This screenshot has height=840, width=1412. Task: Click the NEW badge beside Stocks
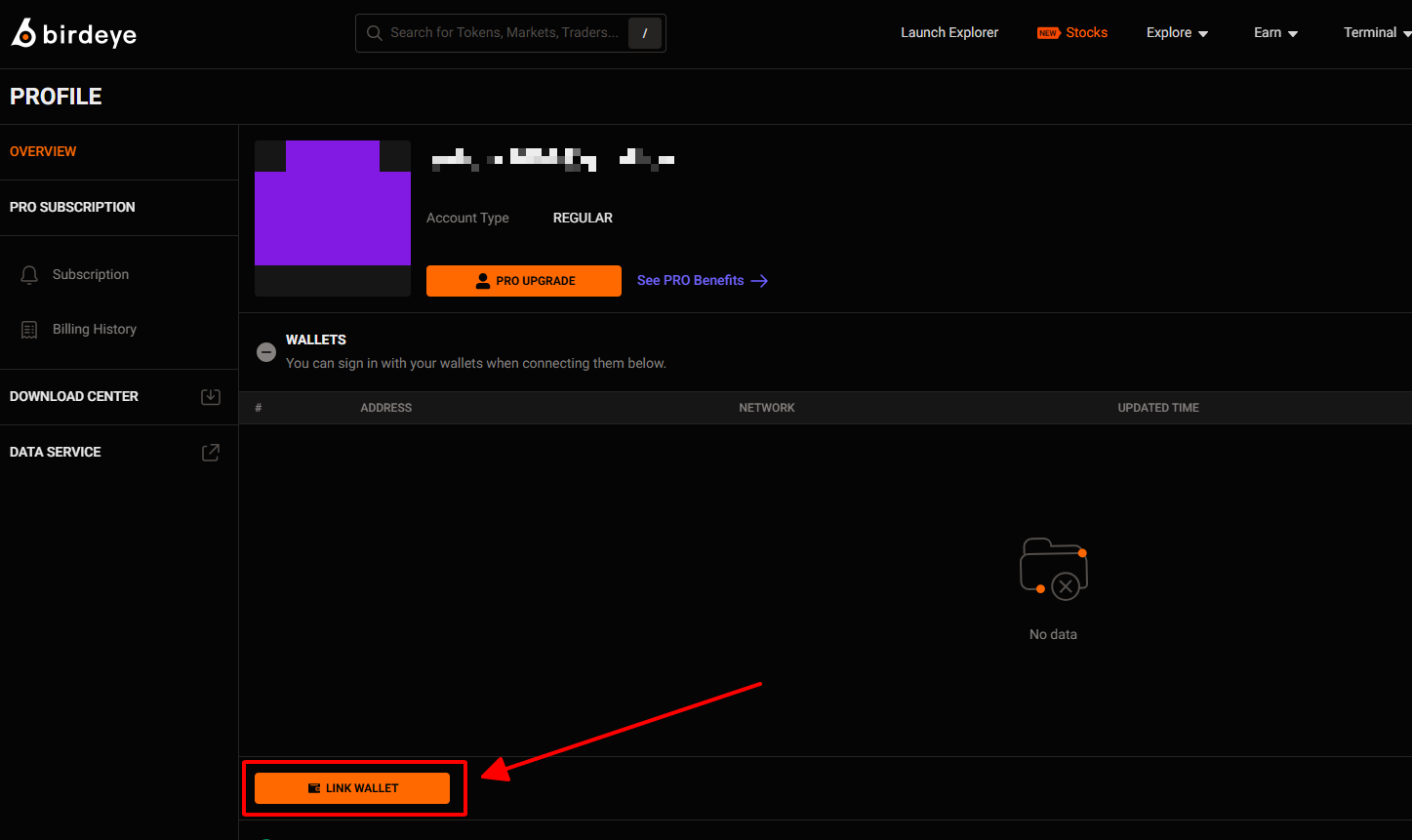[x=1048, y=33]
